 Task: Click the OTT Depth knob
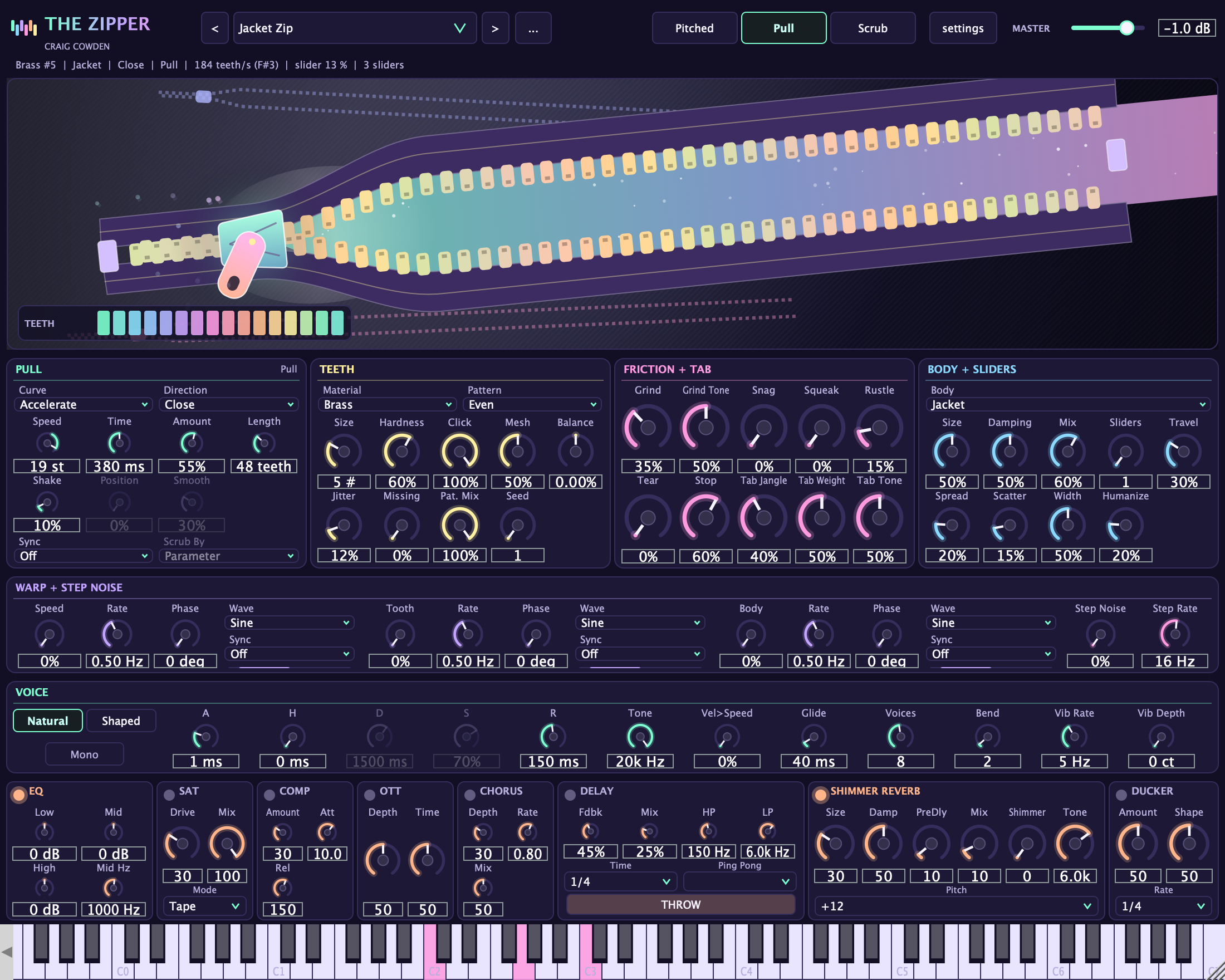point(383,860)
